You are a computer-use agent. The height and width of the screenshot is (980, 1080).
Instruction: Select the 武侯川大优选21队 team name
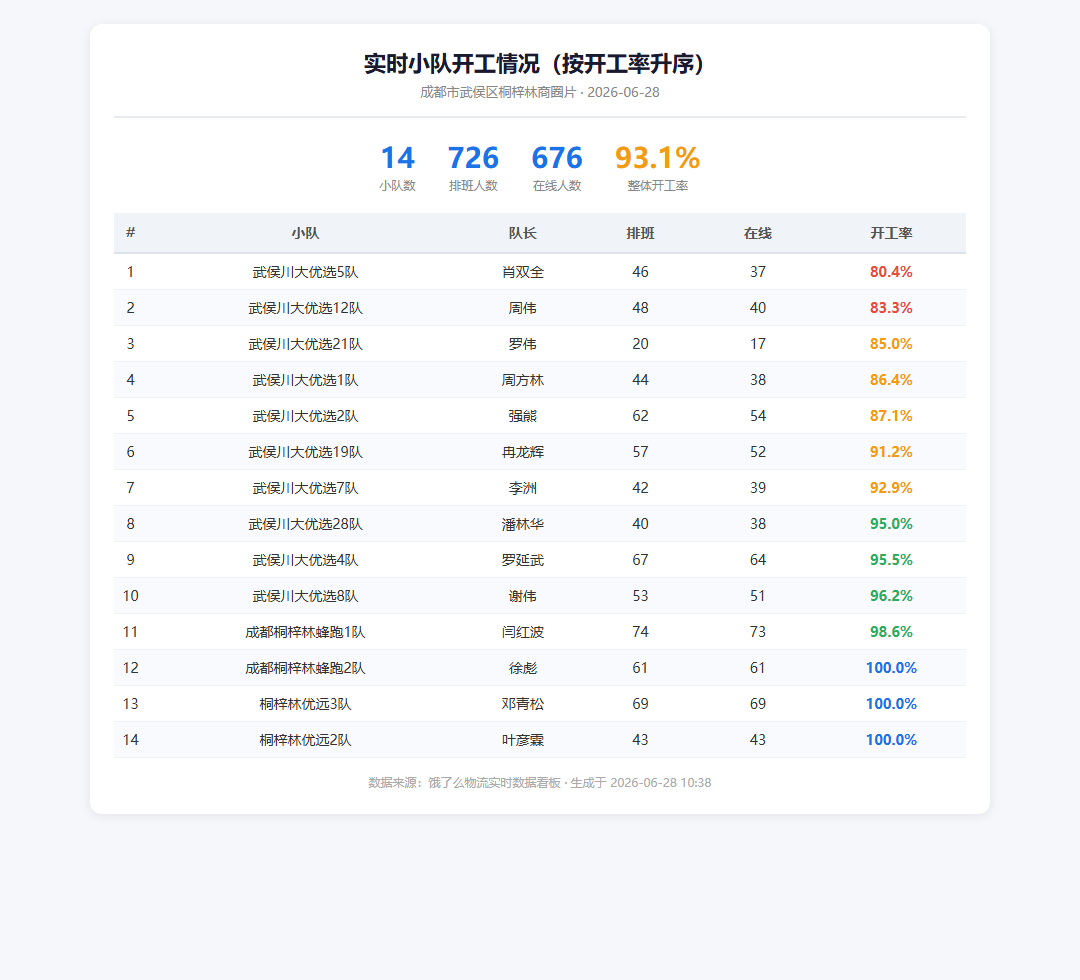tap(305, 344)
